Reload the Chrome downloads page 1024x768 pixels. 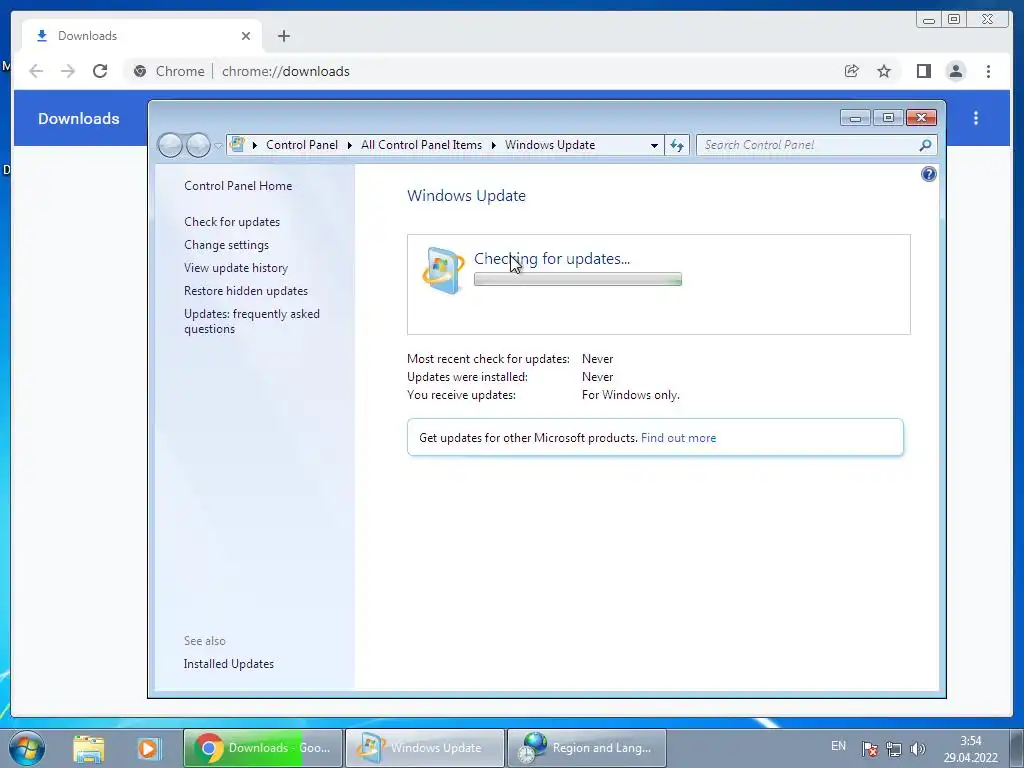click(100, 71)
